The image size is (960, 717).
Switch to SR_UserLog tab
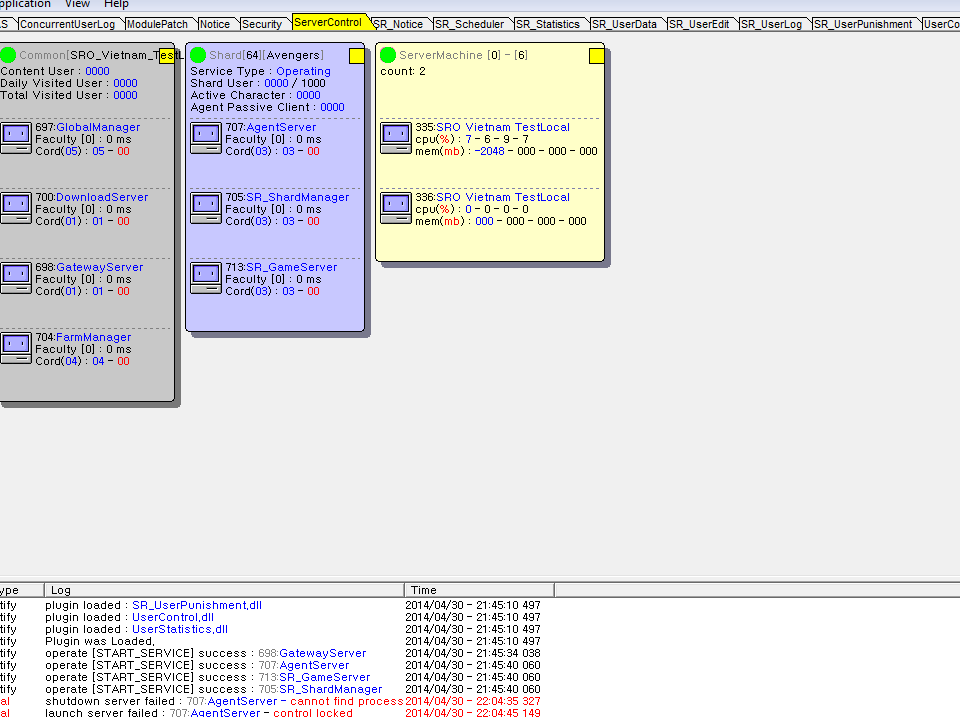click(x=771, y=24)
